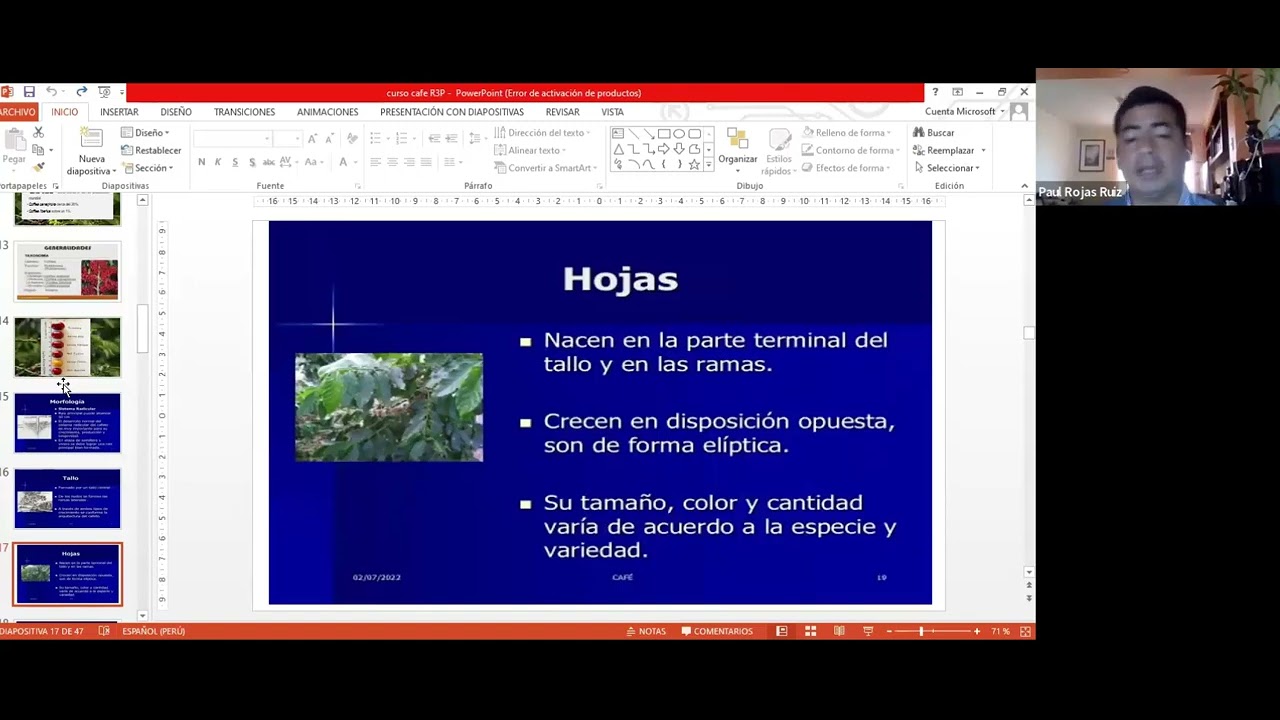
Task: Toggle text shadow formatting
Action: 252,162
